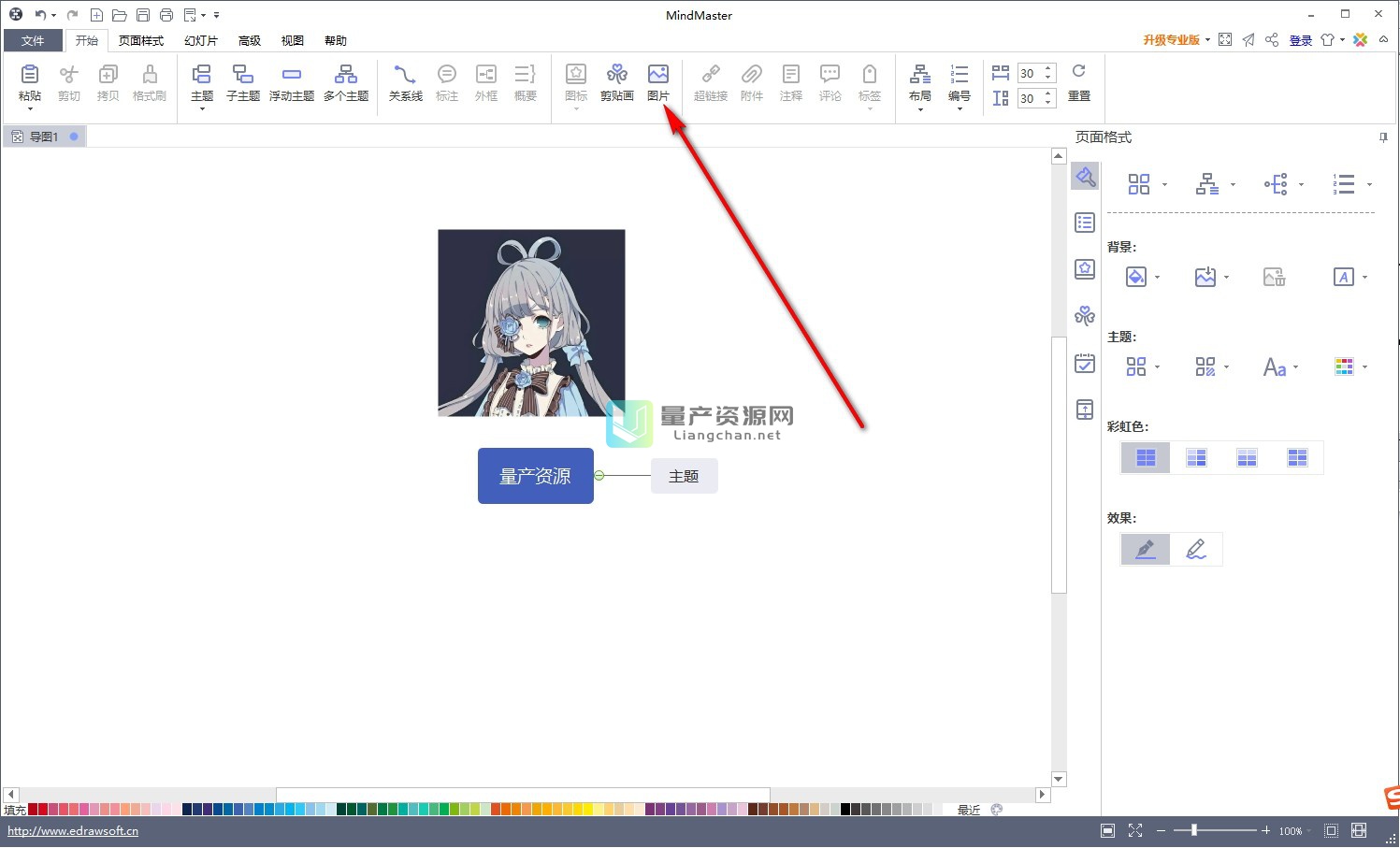Open the icon mark sidebar panel

1085,269
